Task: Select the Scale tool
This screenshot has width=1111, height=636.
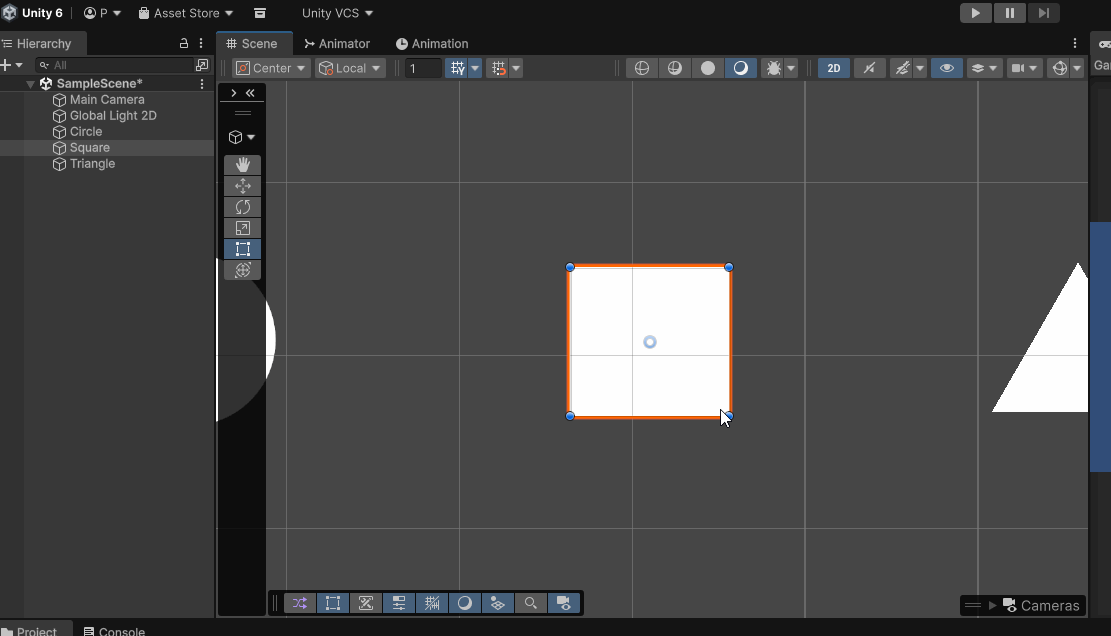Action: [x=242, y=228]
